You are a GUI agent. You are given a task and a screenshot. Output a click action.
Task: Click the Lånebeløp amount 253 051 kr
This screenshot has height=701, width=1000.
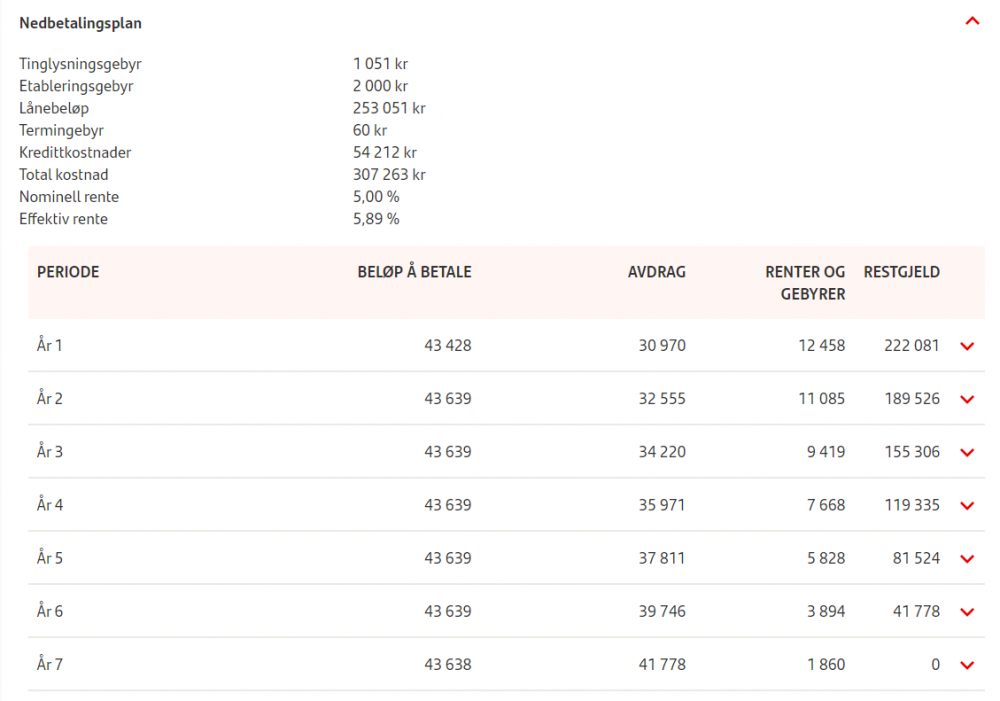point(389,108)
